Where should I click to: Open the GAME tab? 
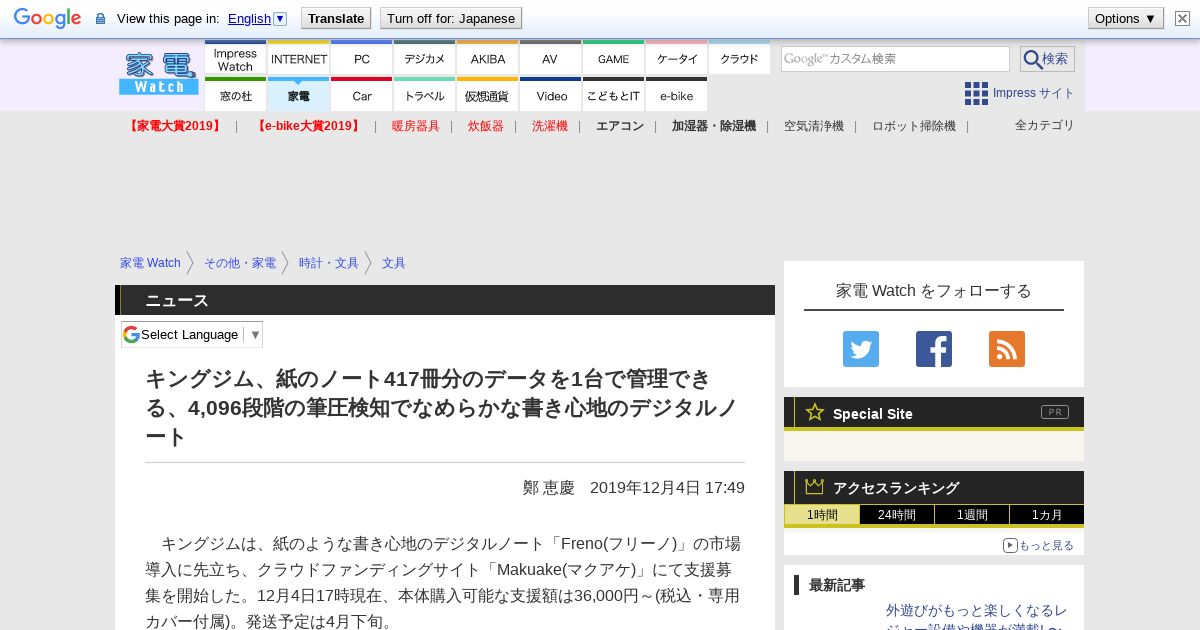[x=614, y=58]
